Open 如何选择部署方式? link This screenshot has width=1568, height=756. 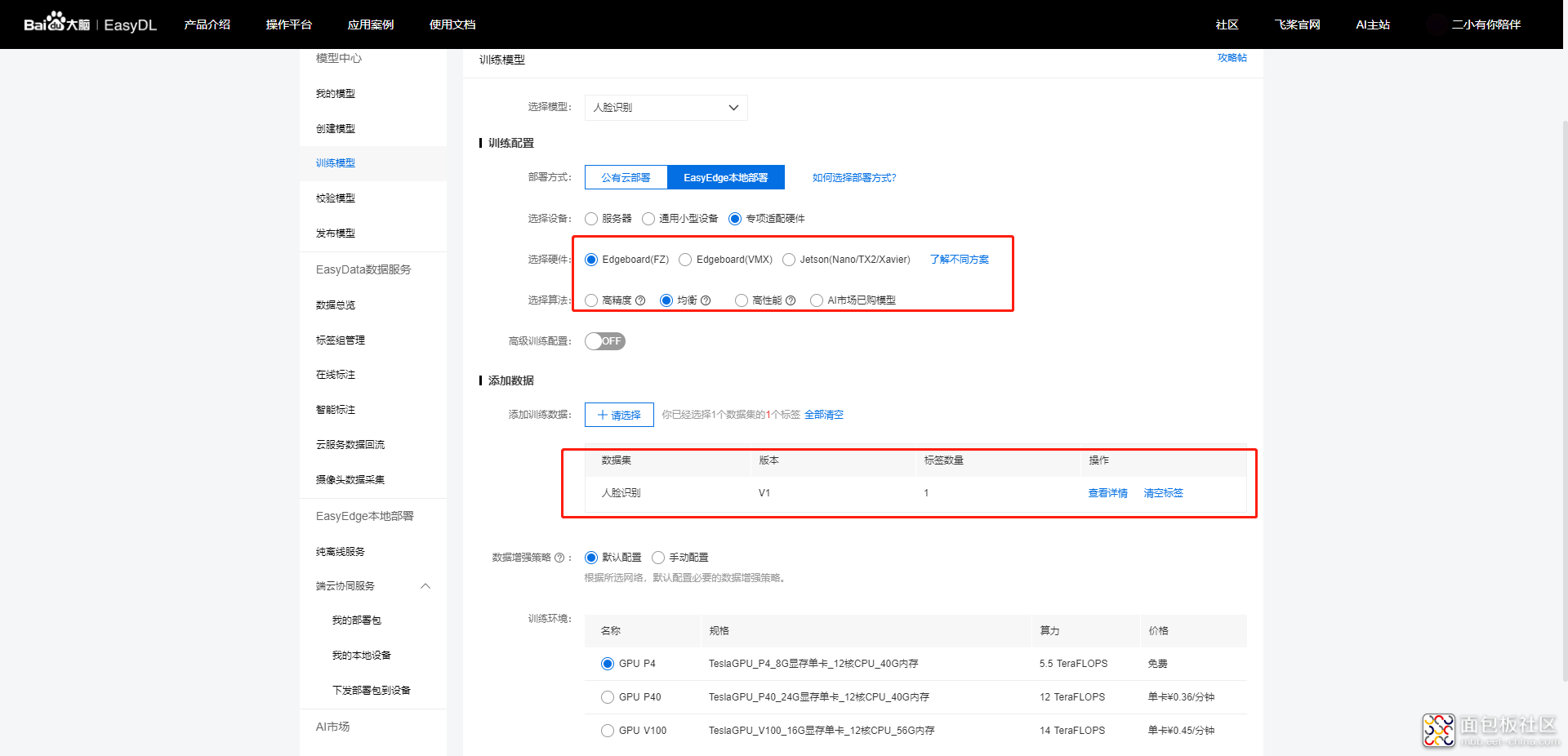click(854, 178)
